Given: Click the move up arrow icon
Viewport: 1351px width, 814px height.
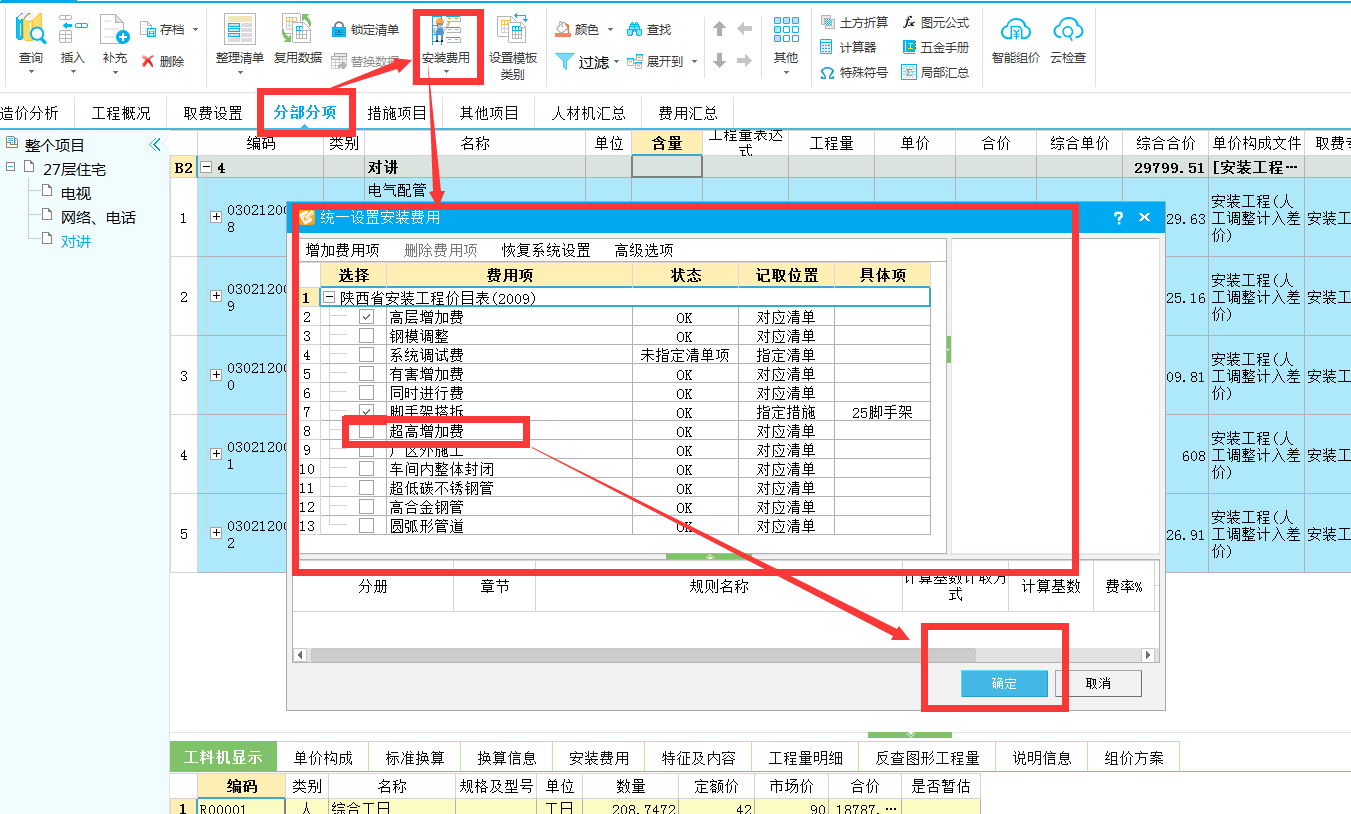Looking at the screenshot, I should 719,29.
